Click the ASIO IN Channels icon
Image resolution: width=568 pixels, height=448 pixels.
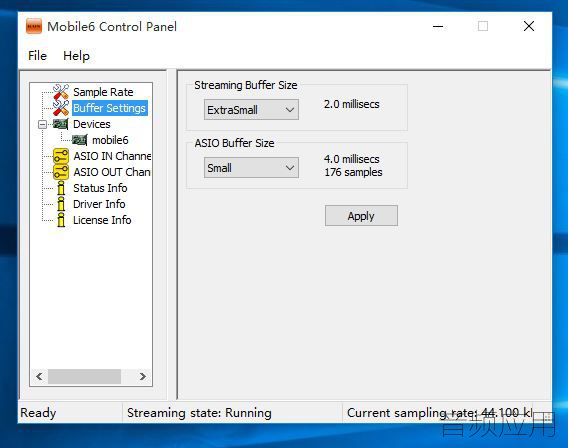(x=61, y=156)
